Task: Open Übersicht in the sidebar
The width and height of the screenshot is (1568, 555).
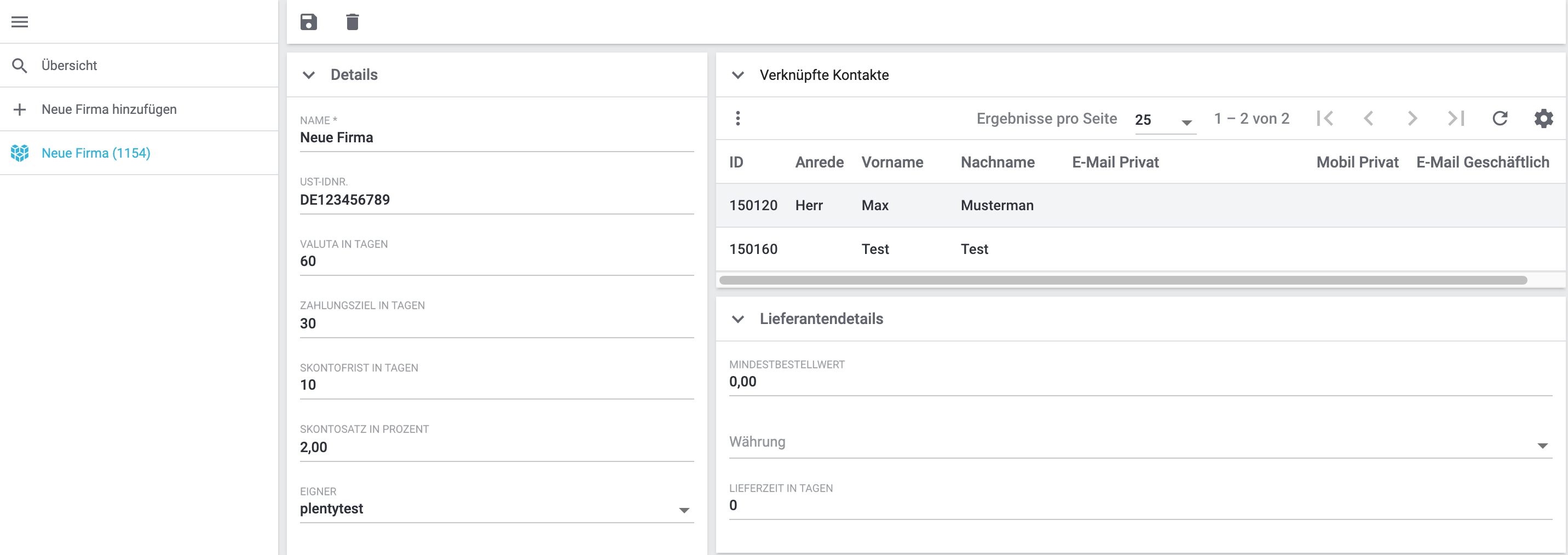Action: coord(70,65)
